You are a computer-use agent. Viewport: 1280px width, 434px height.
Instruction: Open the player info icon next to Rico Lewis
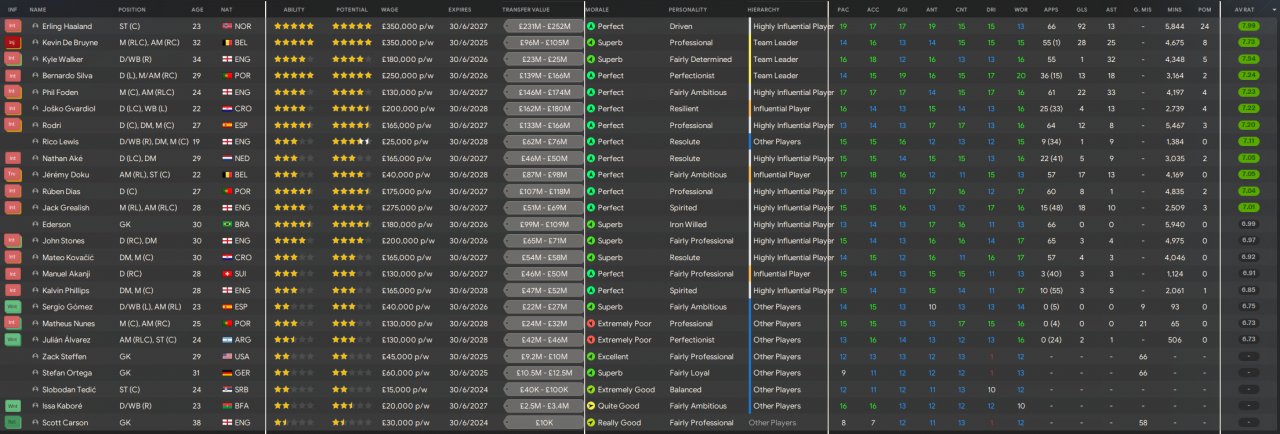point(36,142)
